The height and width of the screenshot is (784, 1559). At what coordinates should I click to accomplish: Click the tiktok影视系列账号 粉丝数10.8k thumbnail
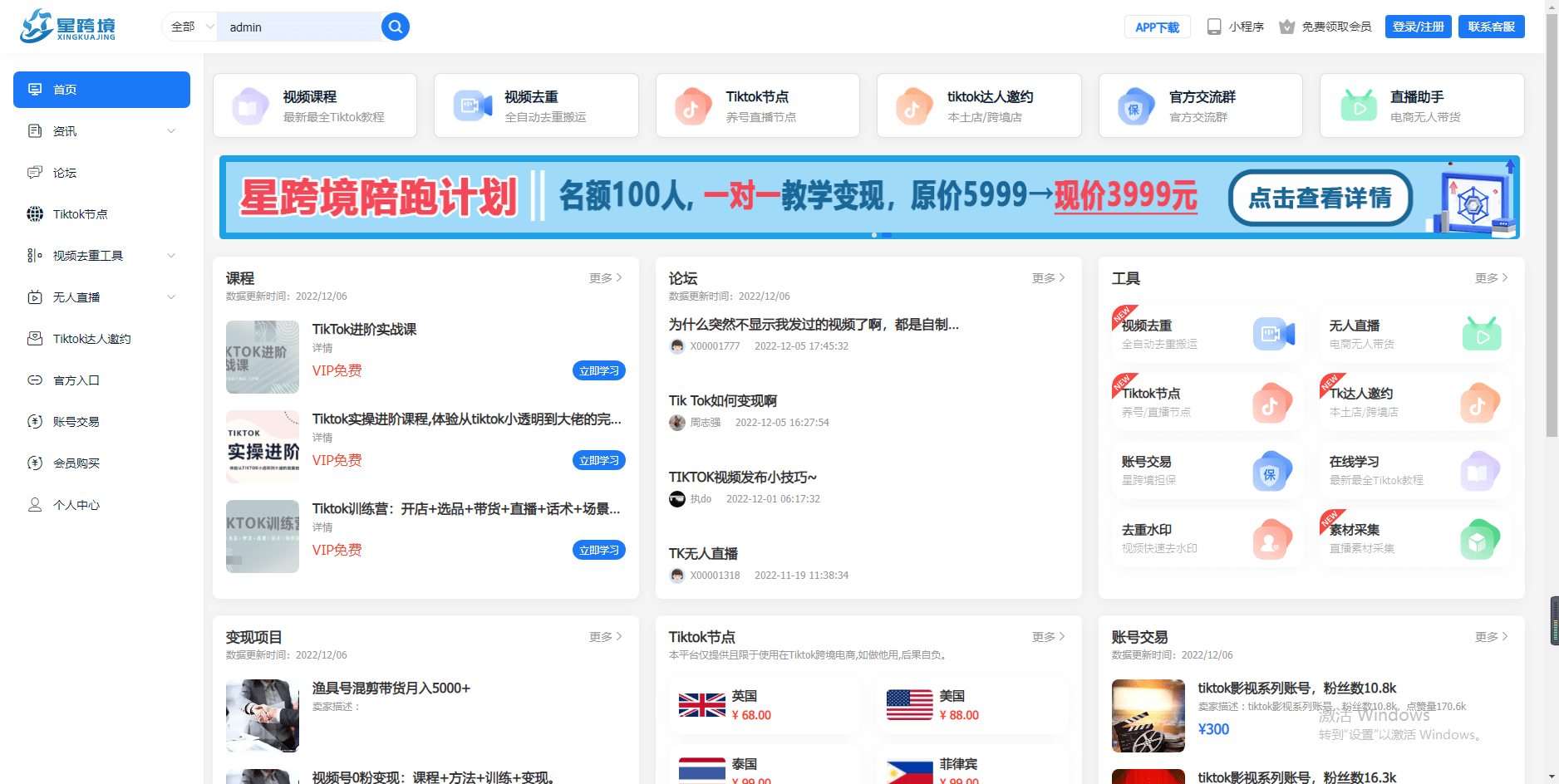click(x=1148, y=716)
